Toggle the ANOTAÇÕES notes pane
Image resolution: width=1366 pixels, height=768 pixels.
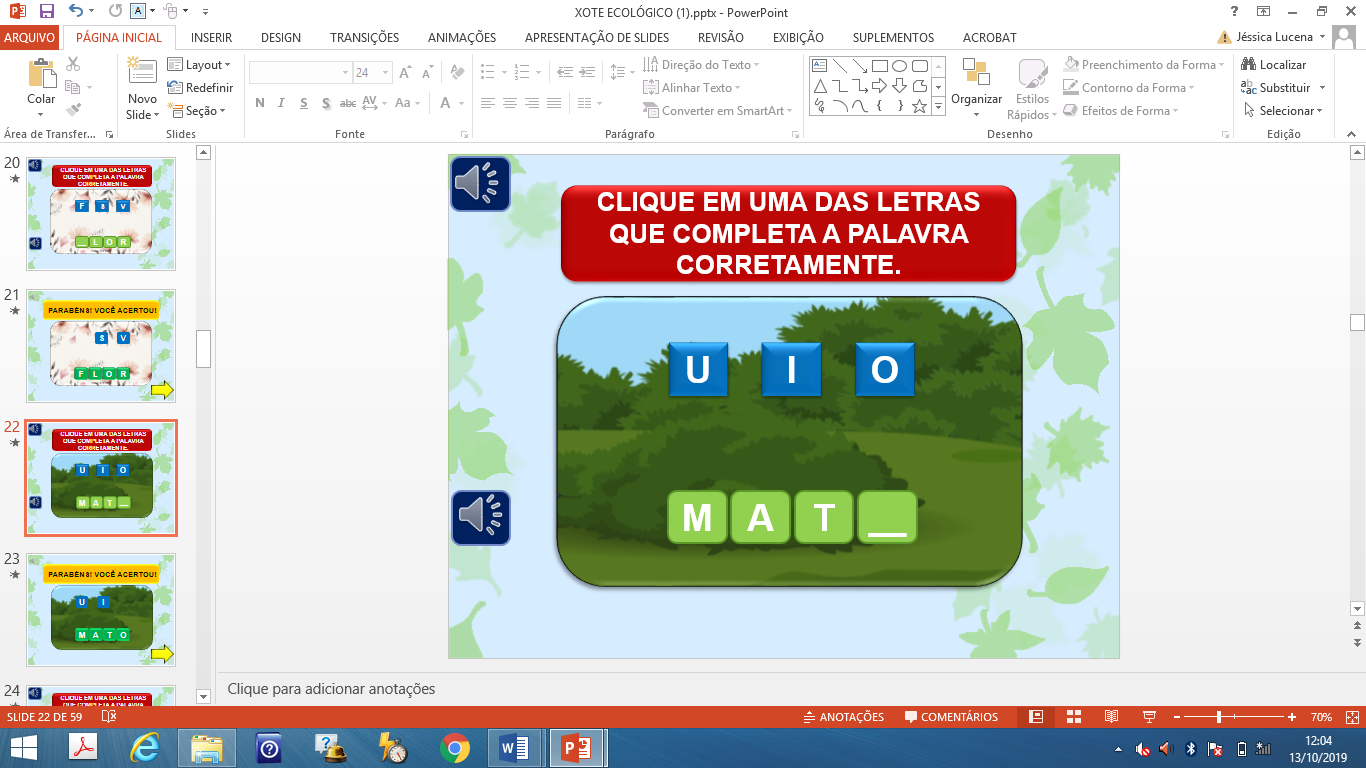(x=843, y=717)
